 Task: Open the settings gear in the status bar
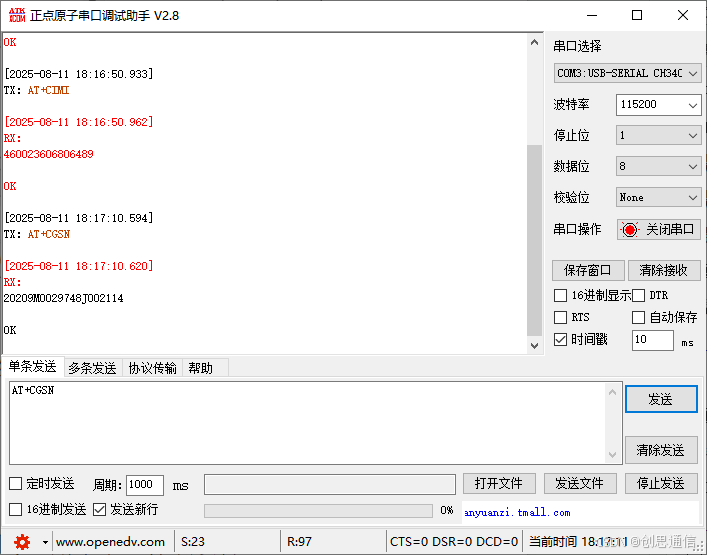point(22,541)
